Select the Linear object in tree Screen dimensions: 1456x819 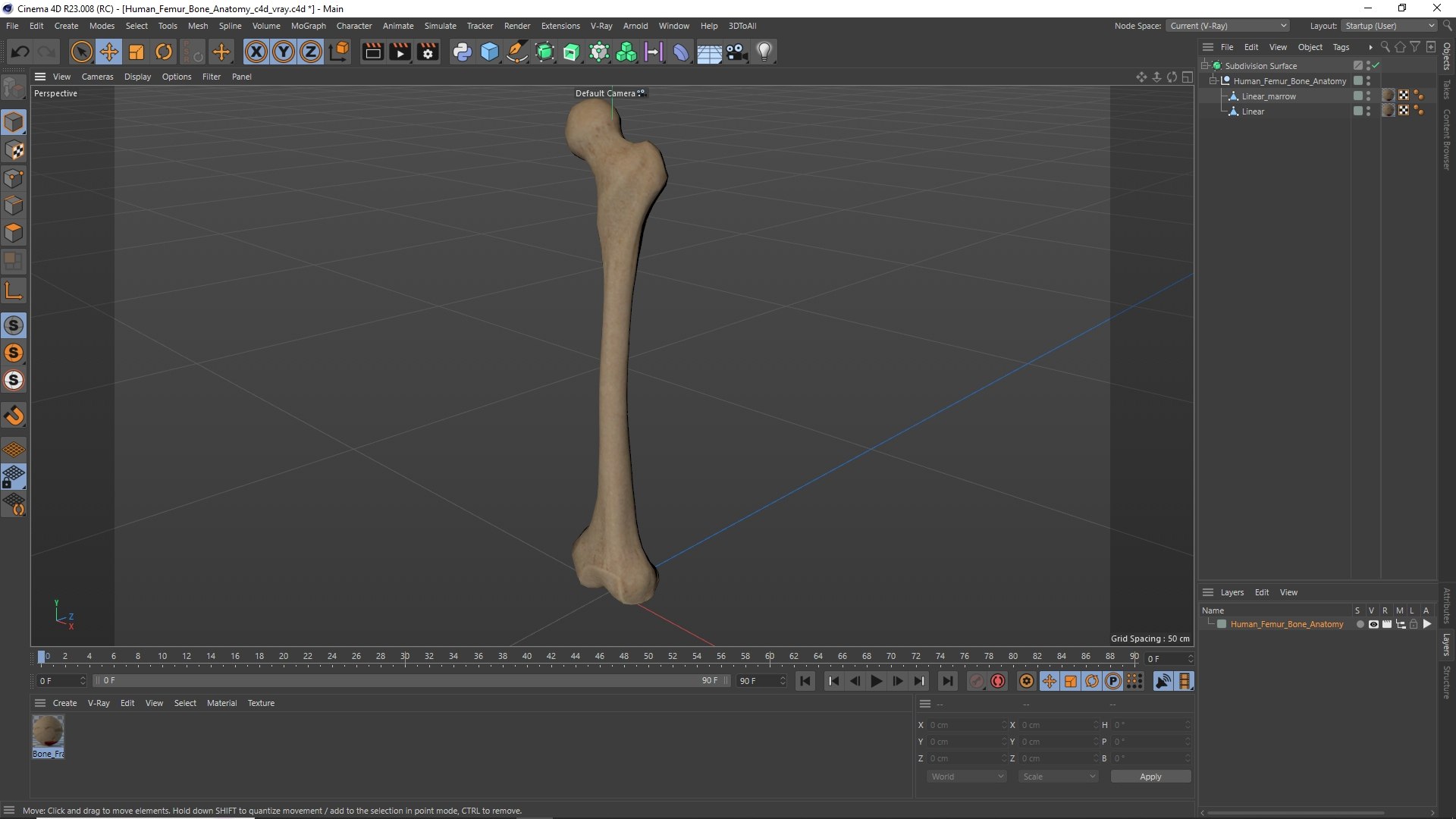pyautogui.click(x=1253, y=111)
